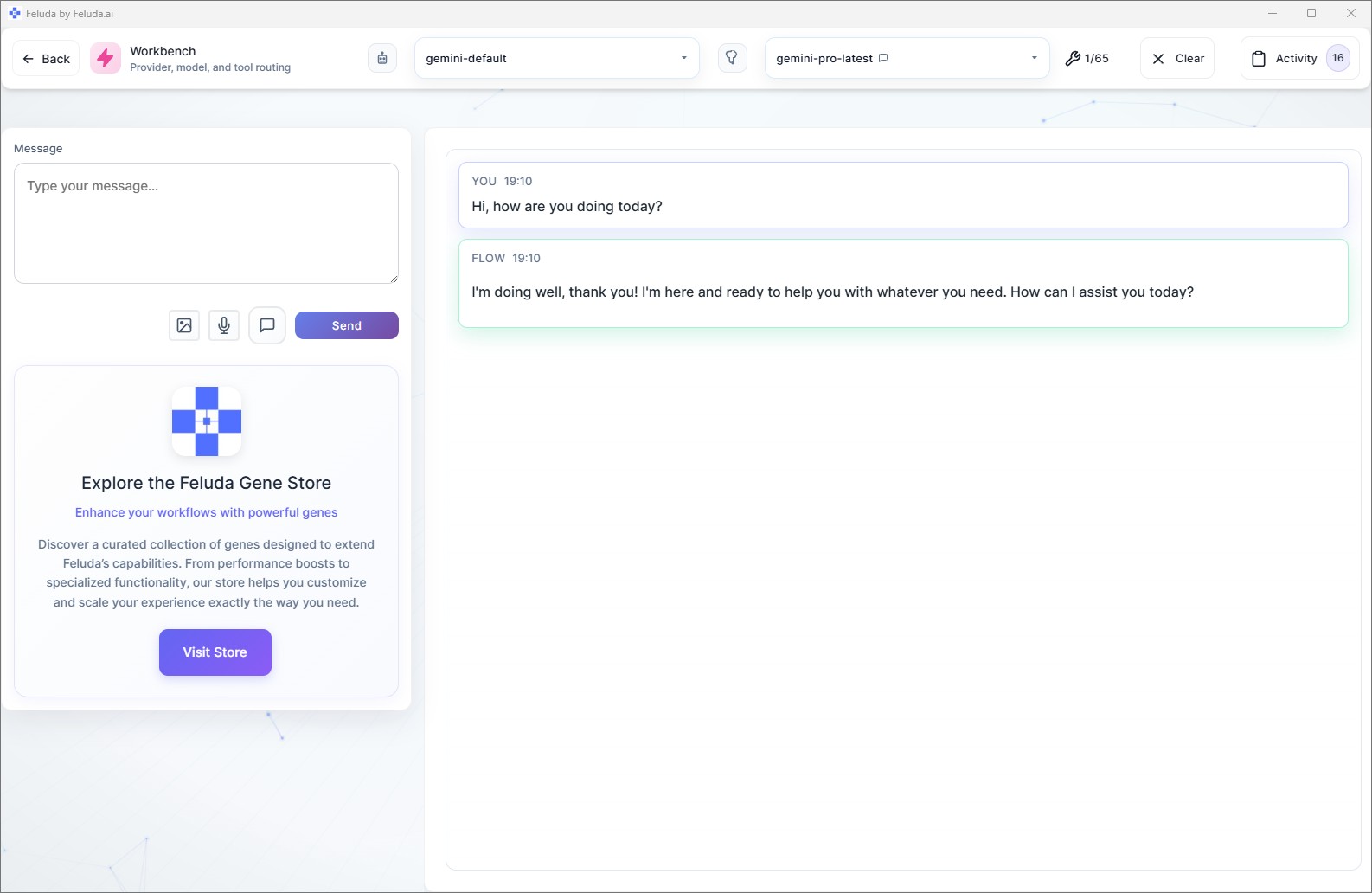The height and width of the screenshot is (893, 1372).
Task: Maximize the Feluda window
Action: pyautogui.click(x=1311, y=13)
